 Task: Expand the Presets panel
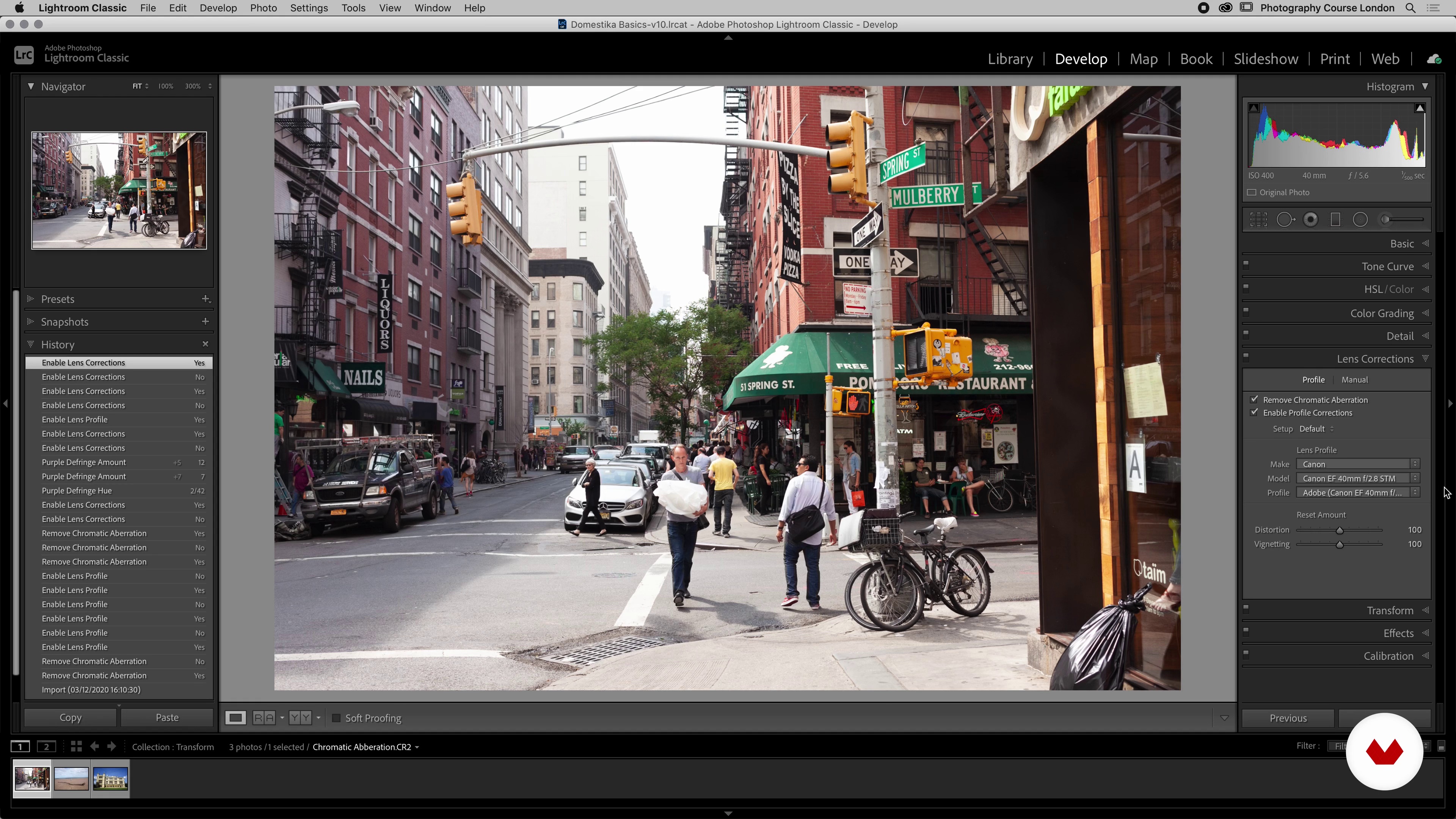coord(30,298)
